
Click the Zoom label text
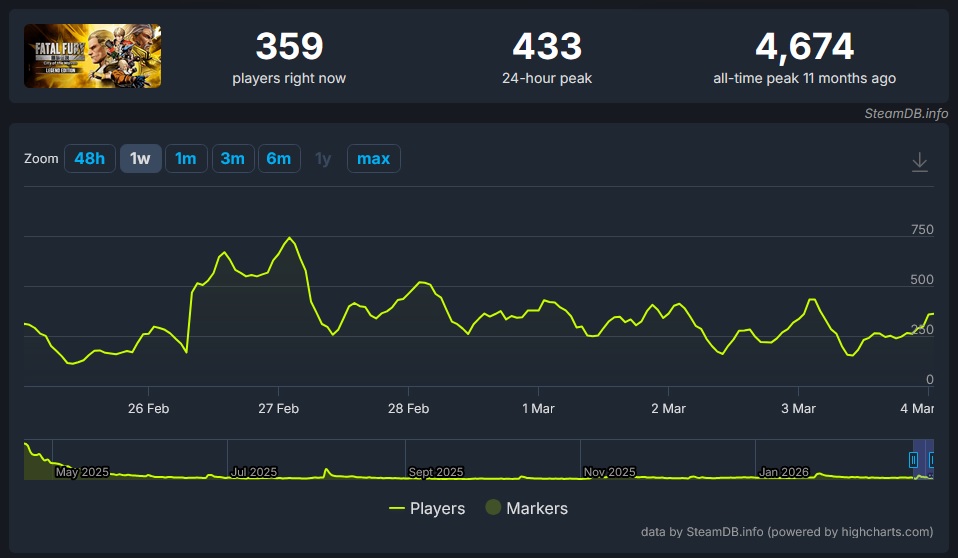pyautogui.click(x=41, y=159)
